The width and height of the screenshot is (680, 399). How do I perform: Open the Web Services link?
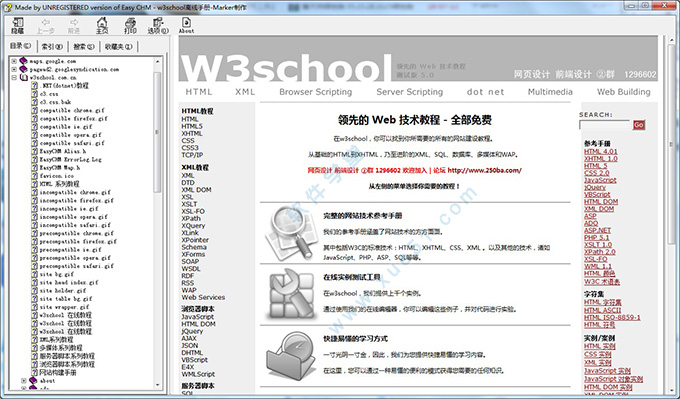point(203,297)
